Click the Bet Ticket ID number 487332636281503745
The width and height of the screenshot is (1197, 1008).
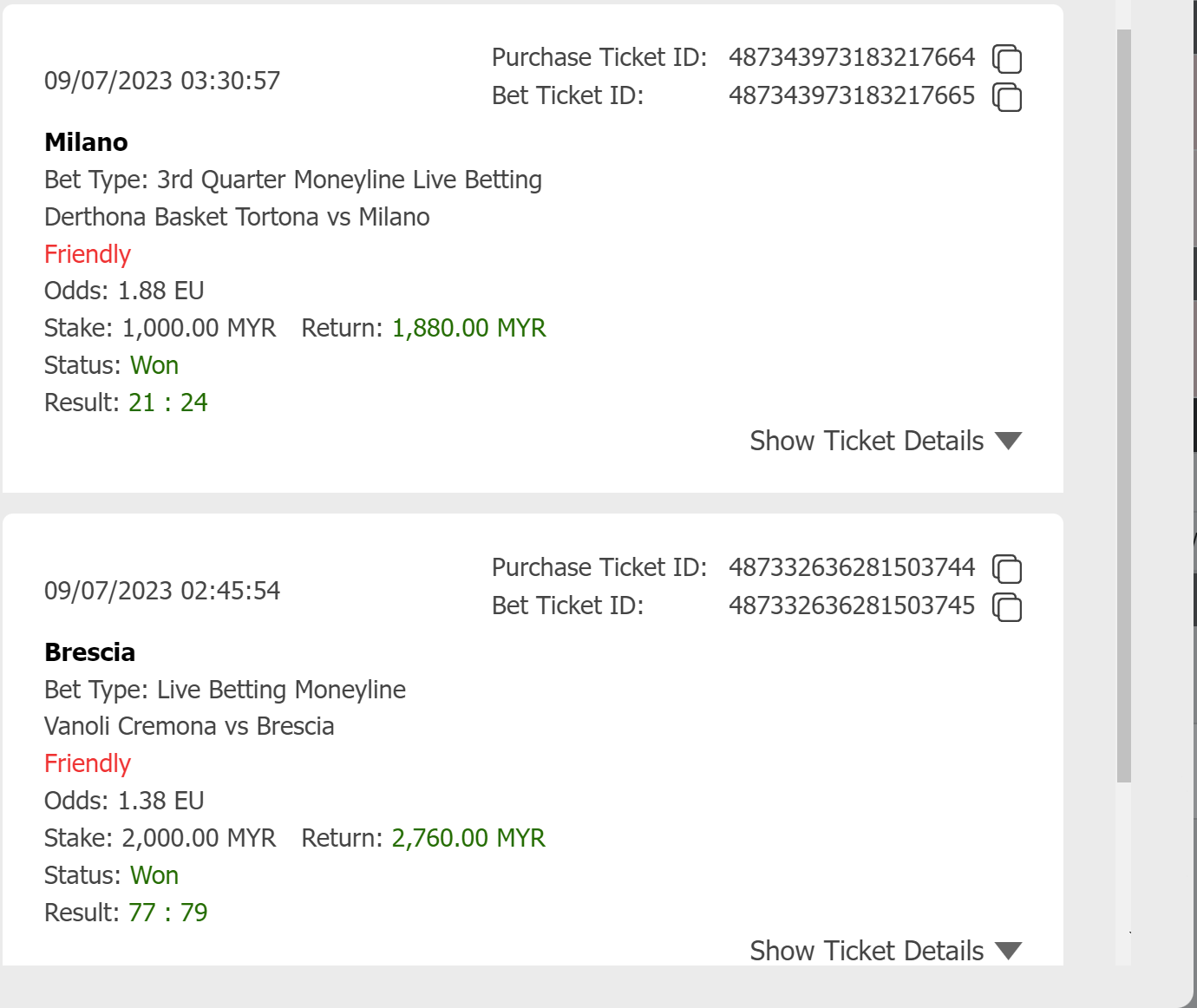852,605
